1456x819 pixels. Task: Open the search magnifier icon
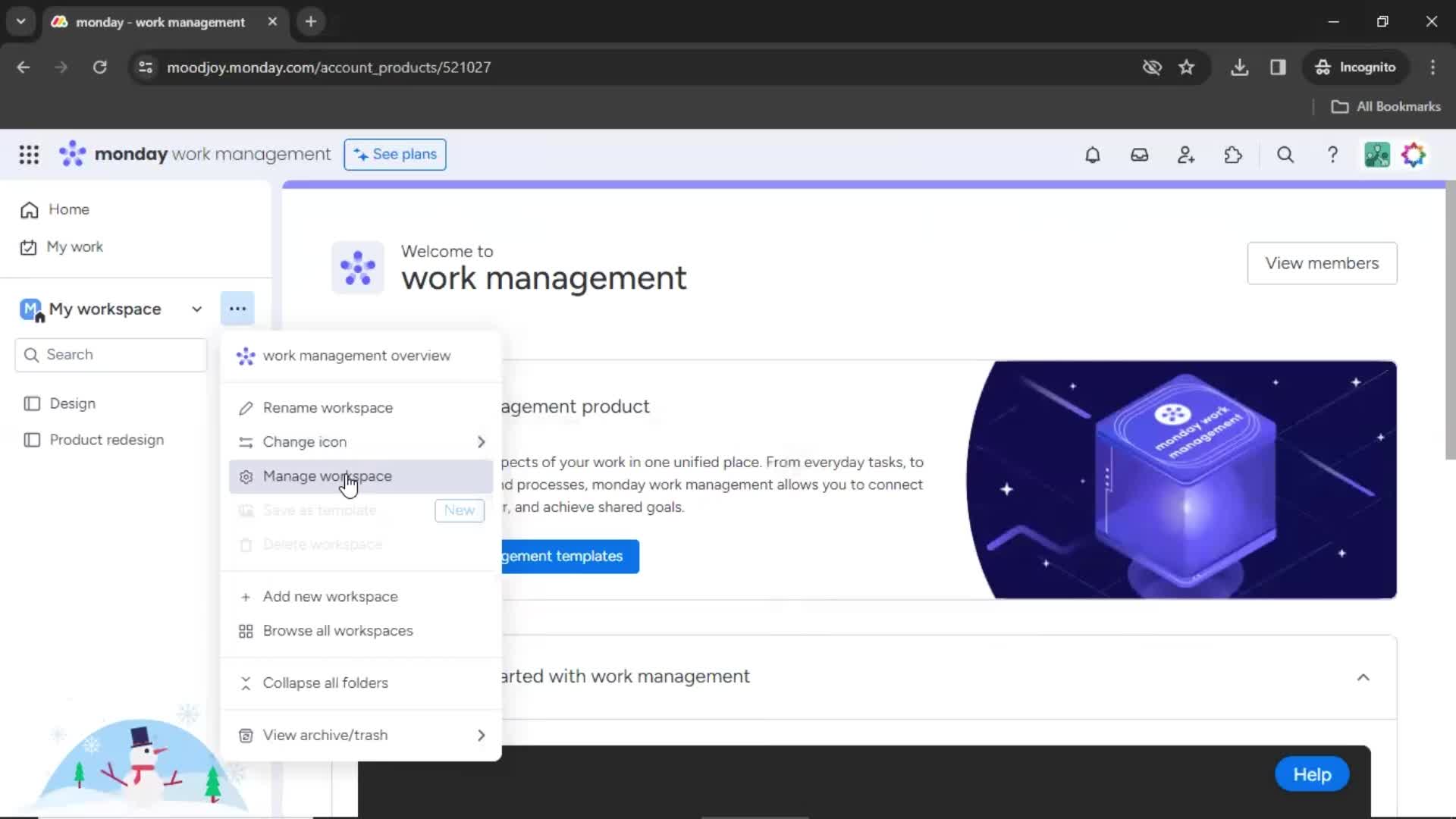coord(1285,155)
